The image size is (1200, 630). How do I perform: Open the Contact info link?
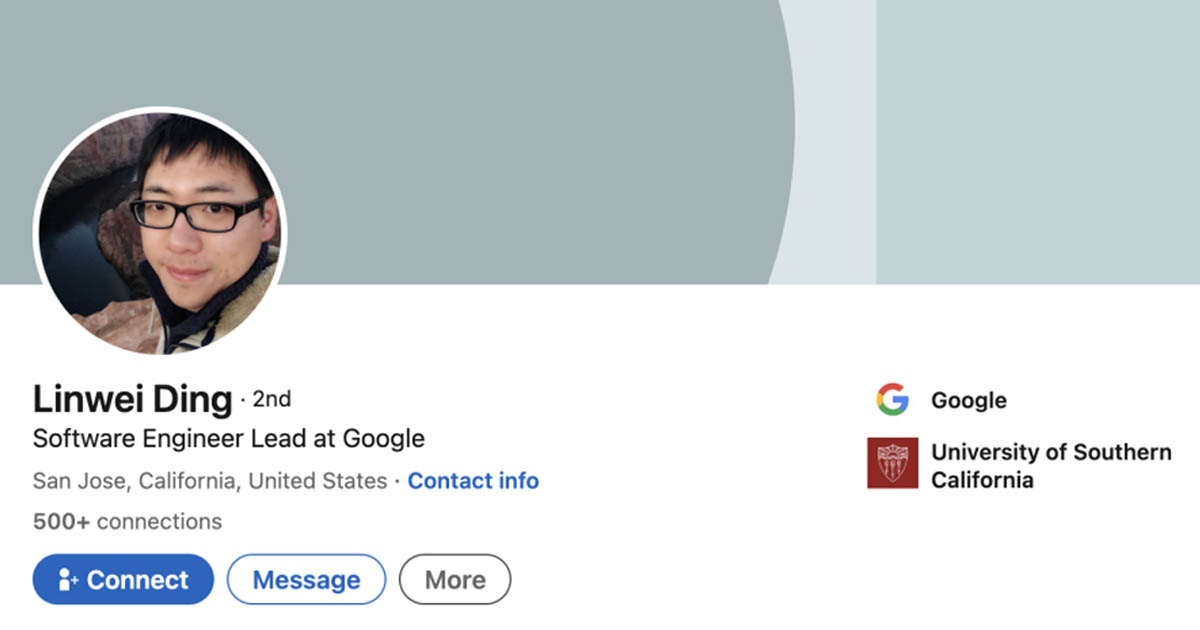pos(473,481)
